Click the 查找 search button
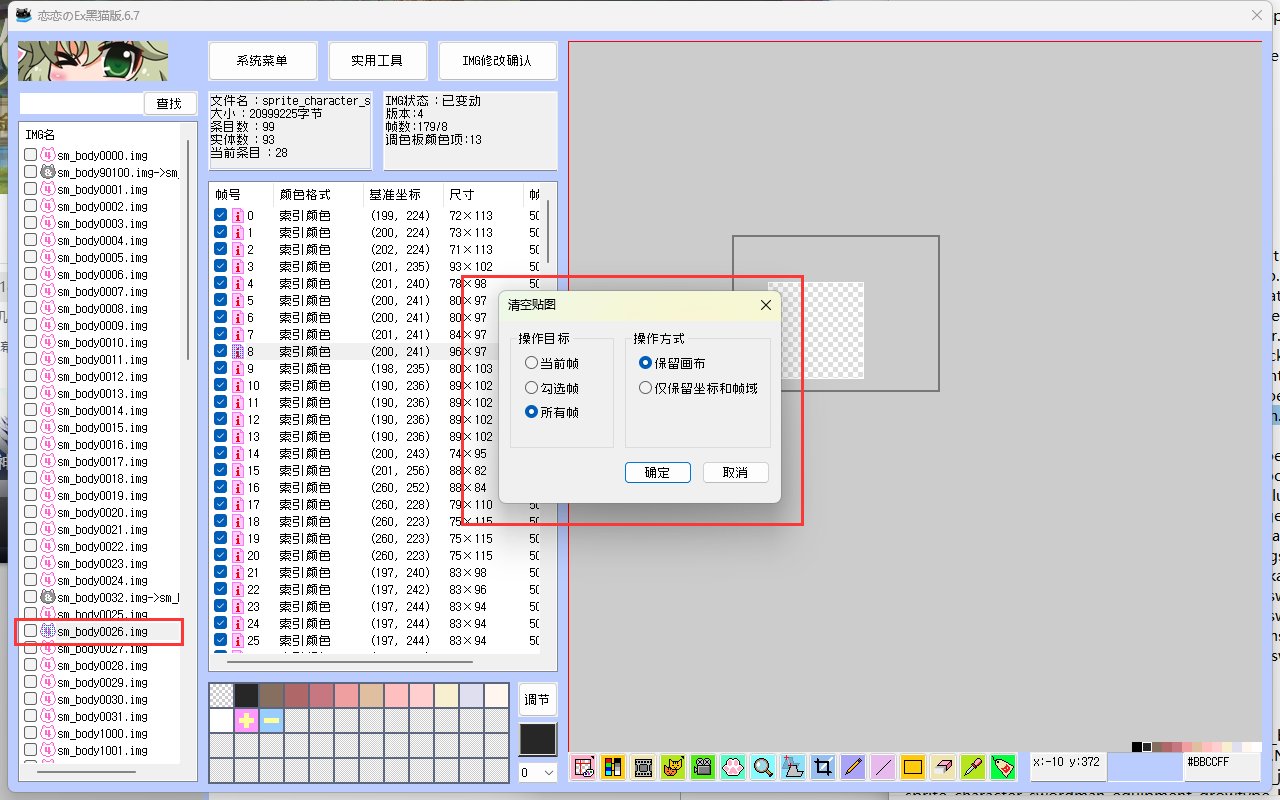This screenshot has width=1280, height=800. click(170, 103)
